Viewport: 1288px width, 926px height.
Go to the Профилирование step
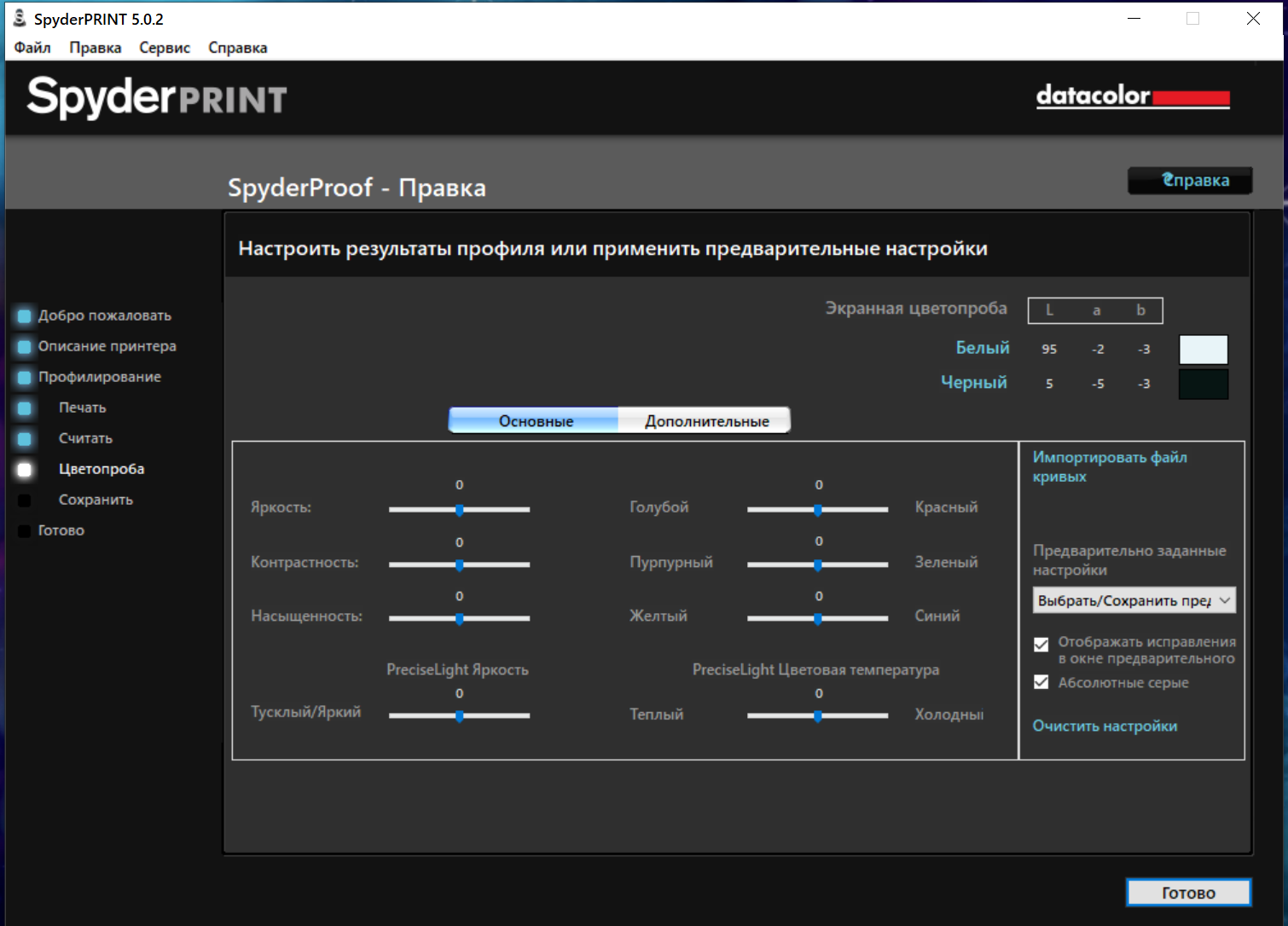(x=100, y=377)
